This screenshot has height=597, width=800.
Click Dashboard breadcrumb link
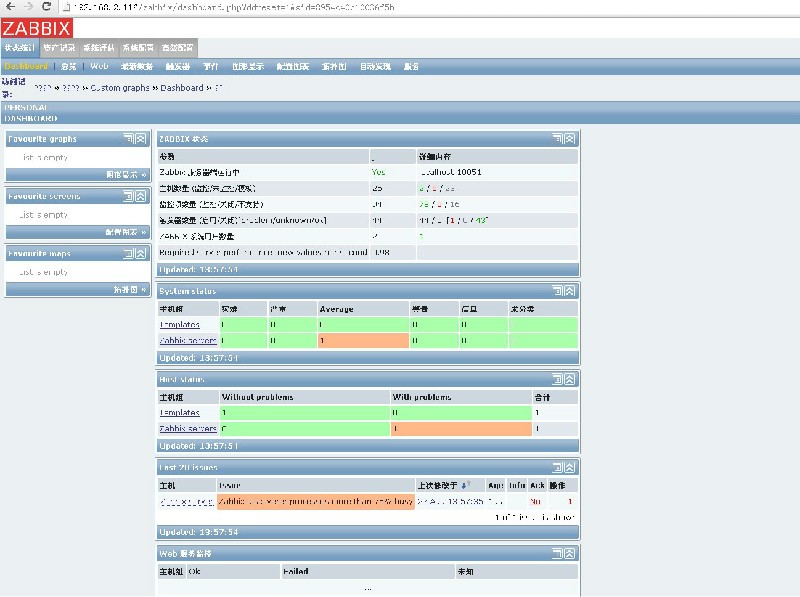pyautogui.click(x=182, y=88)
